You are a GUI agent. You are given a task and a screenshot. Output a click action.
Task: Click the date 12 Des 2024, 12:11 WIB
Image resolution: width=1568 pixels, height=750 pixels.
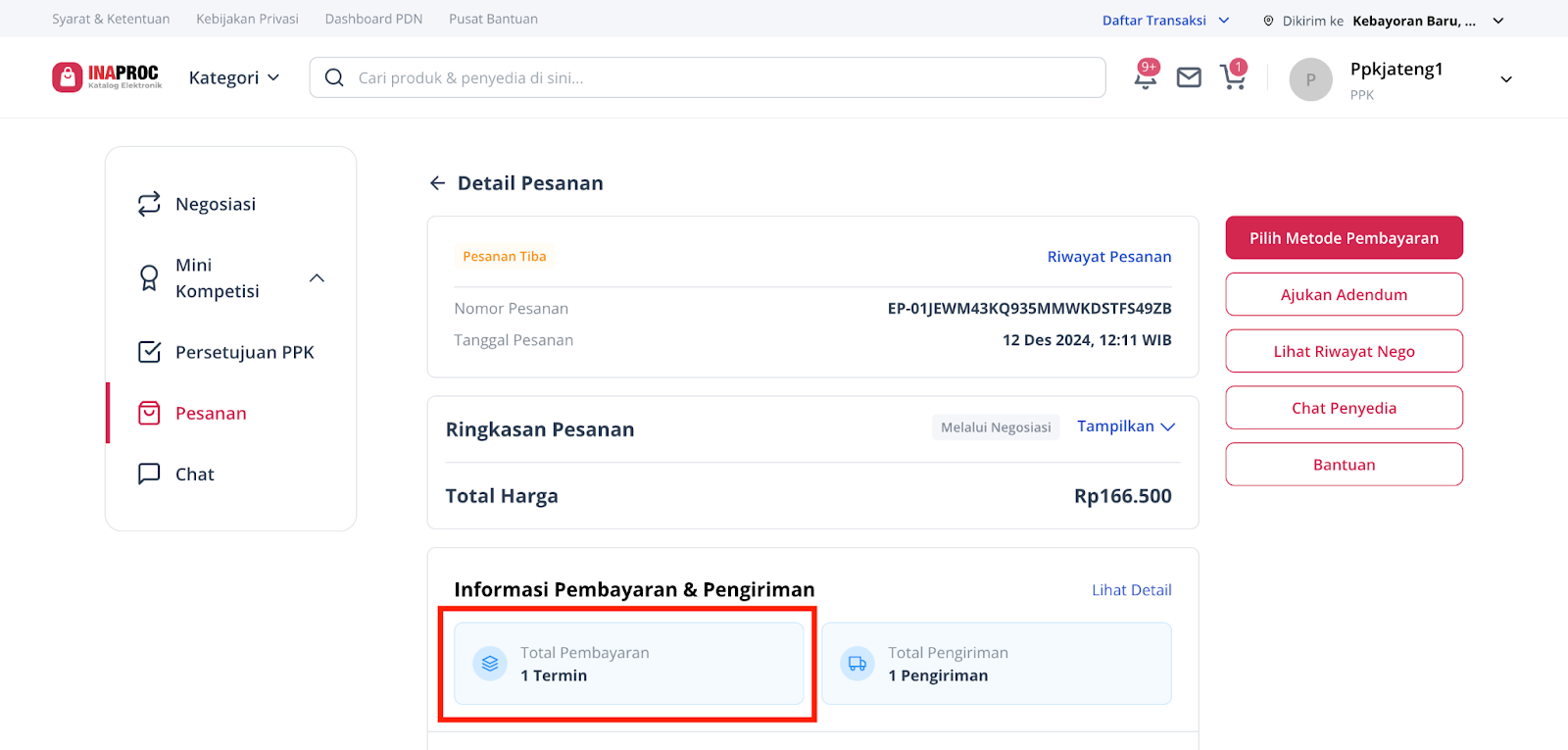pos(1087,340)
